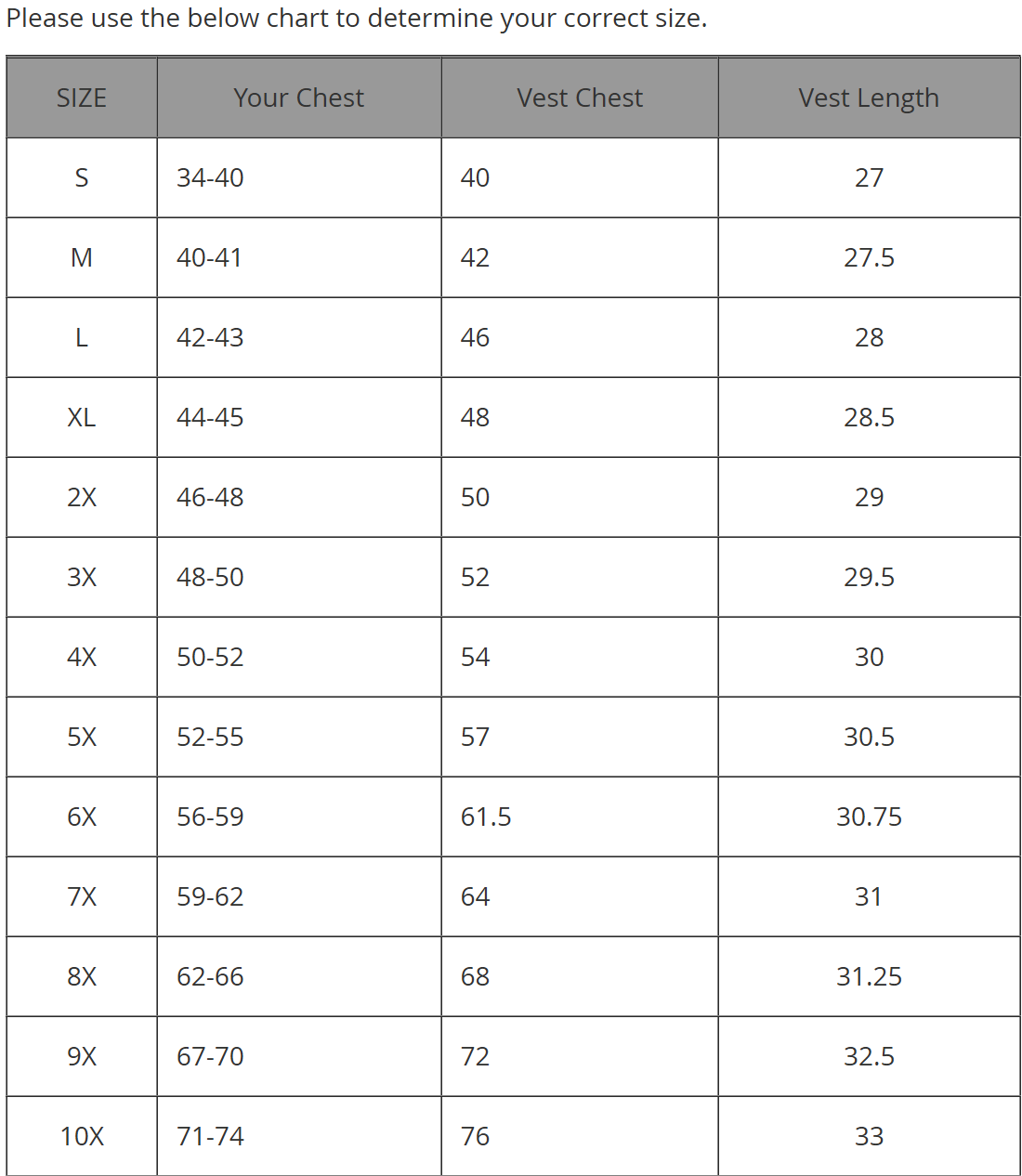Select the S size cell
This screenshot has width=1022, height=1176.
pos(82,177)
